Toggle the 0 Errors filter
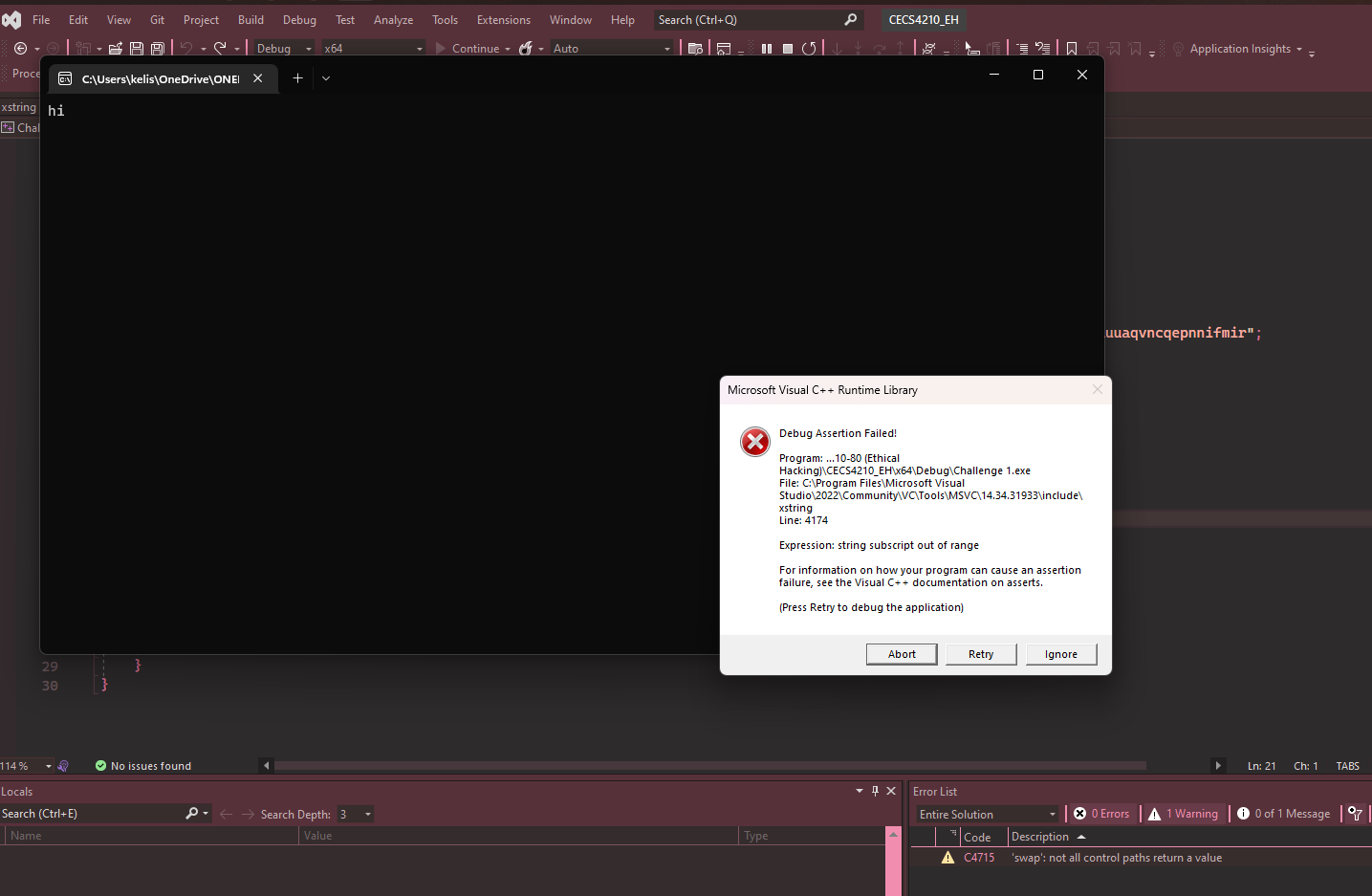Image resolution: width=1372 pixels, height=896 pixels. tap(1101, 814)
